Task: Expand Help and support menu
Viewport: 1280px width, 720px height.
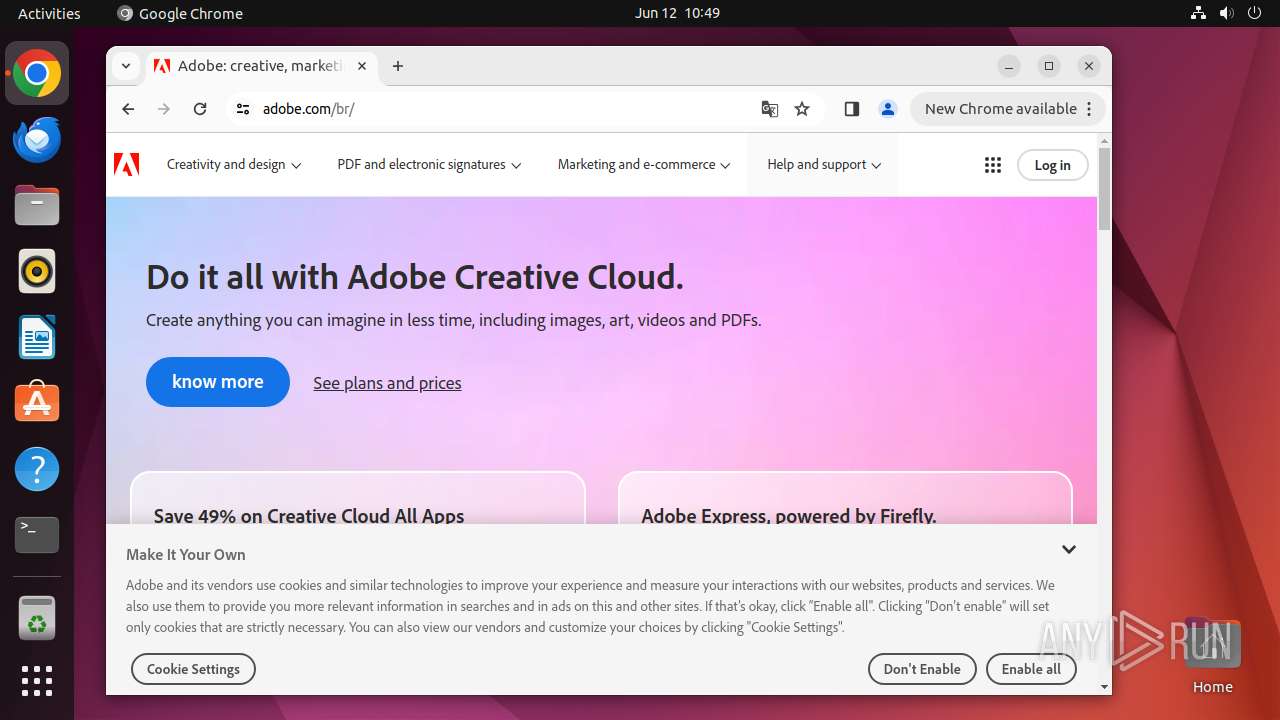Action: (x=824, y=165)
